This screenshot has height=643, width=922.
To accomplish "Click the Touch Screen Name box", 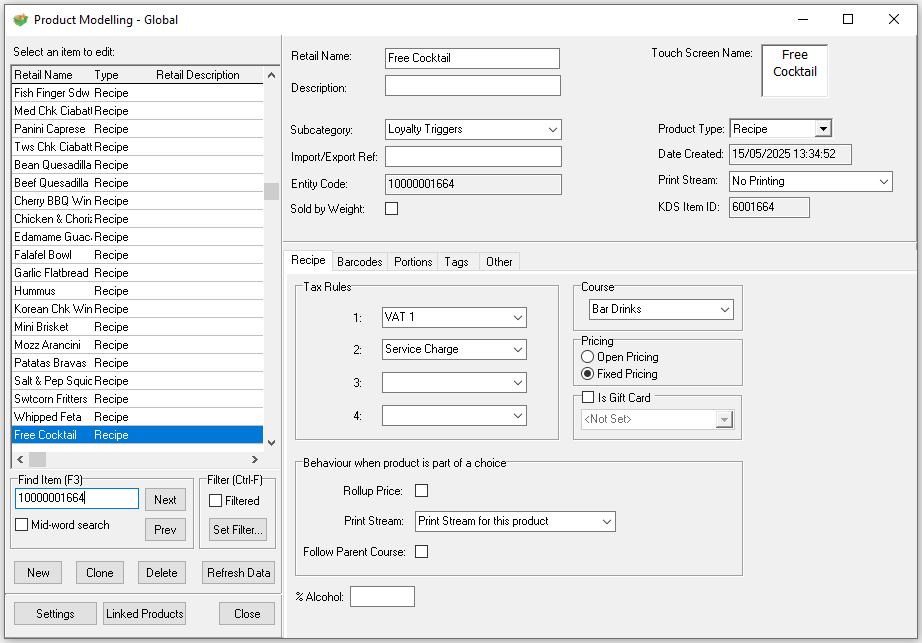I will (794, 71).
